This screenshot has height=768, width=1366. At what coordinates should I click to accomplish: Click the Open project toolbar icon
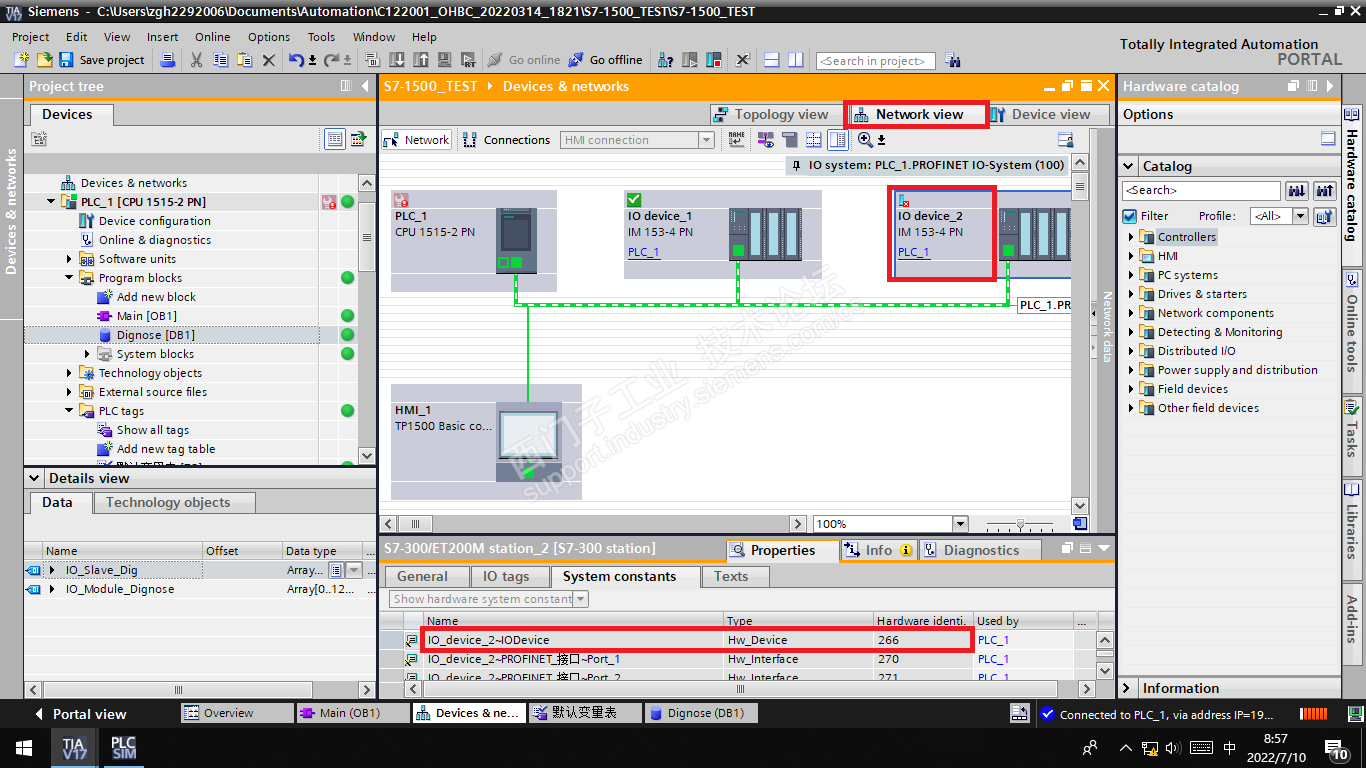pos(44,60)
